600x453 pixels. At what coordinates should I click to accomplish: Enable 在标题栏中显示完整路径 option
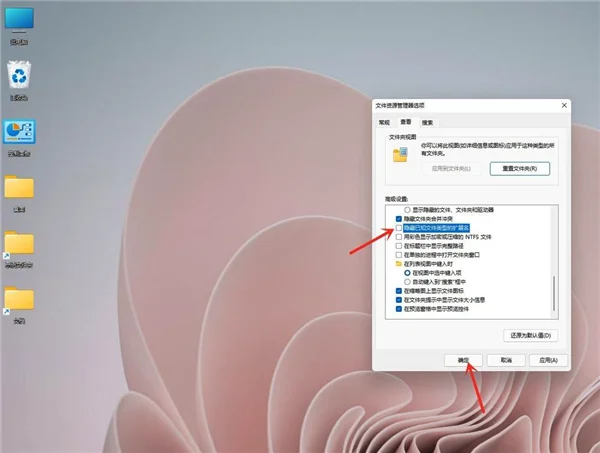tap(399, 245)
